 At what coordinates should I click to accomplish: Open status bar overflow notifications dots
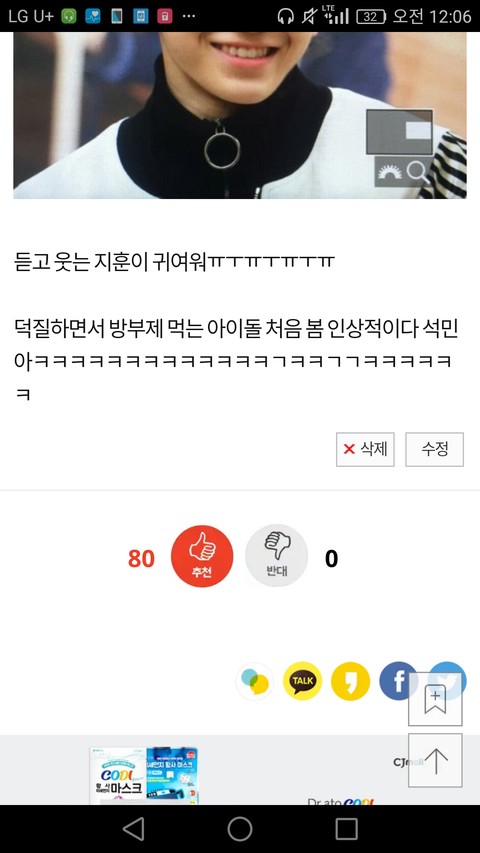point(188,16)
